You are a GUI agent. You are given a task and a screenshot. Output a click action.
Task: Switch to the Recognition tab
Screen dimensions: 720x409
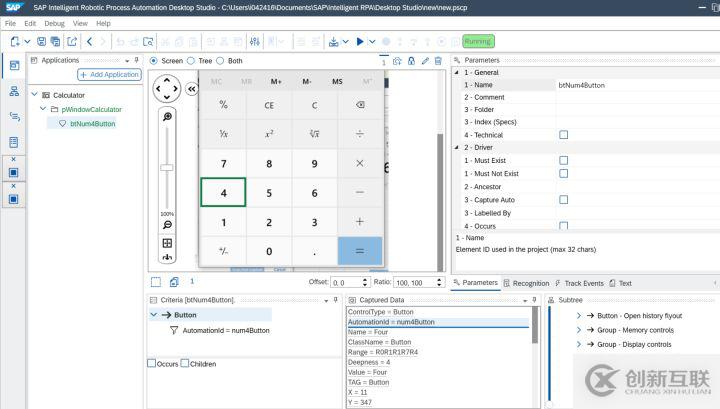pyautogui.click(x=526, y=283)
